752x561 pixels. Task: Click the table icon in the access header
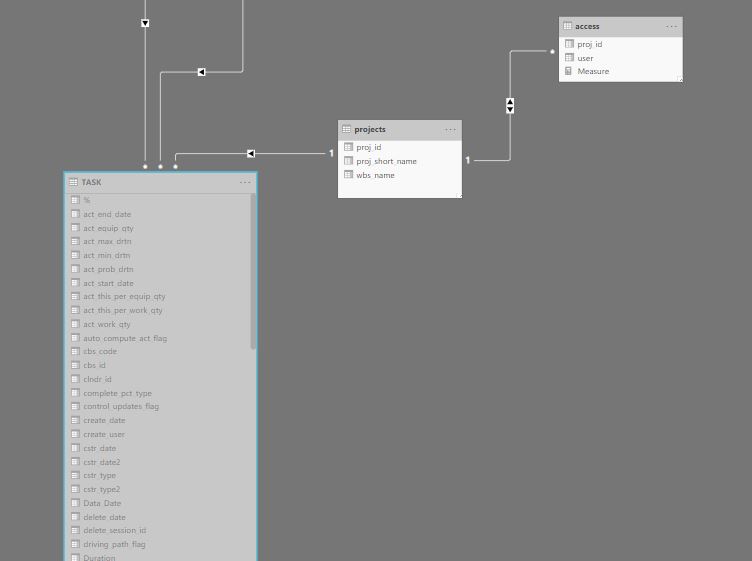pyautogui.click(x=567, y=26)
